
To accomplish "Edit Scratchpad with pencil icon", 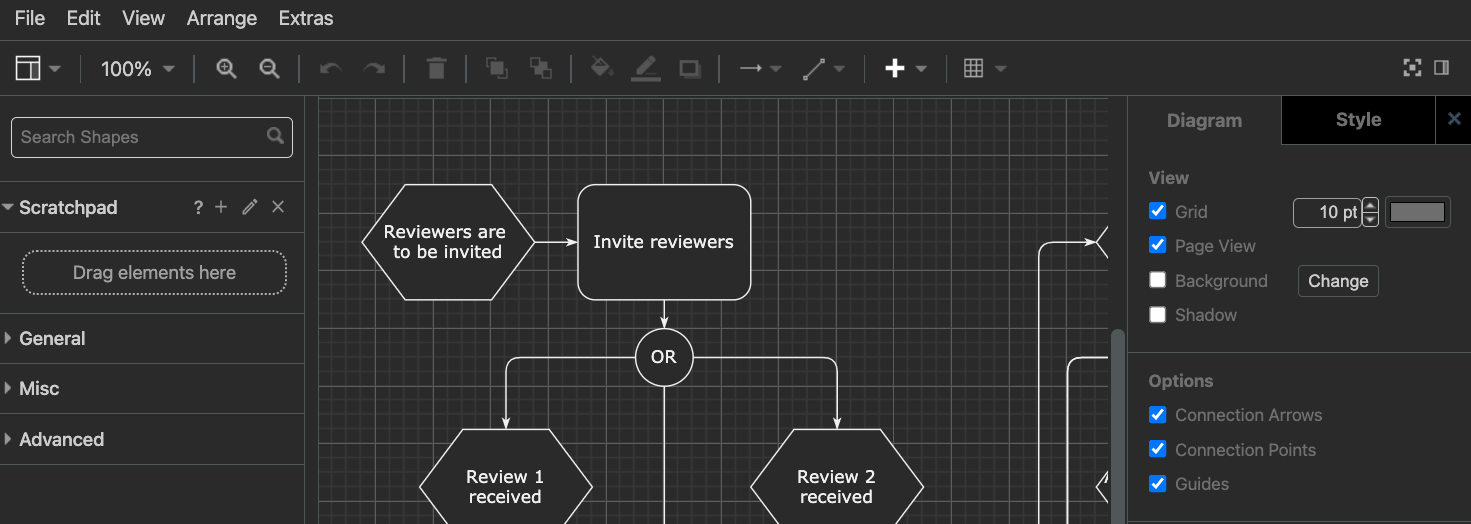I will [250, 207].
